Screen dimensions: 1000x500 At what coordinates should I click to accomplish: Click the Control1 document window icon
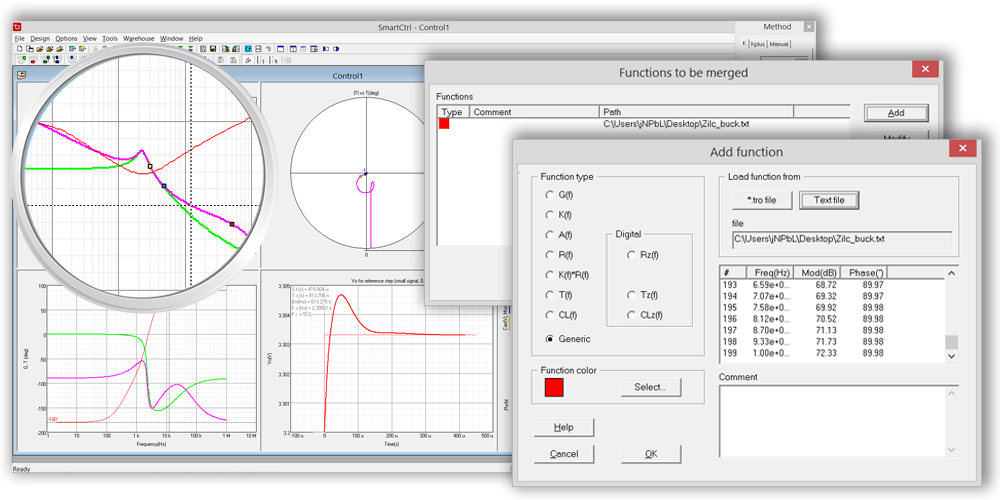21,75
